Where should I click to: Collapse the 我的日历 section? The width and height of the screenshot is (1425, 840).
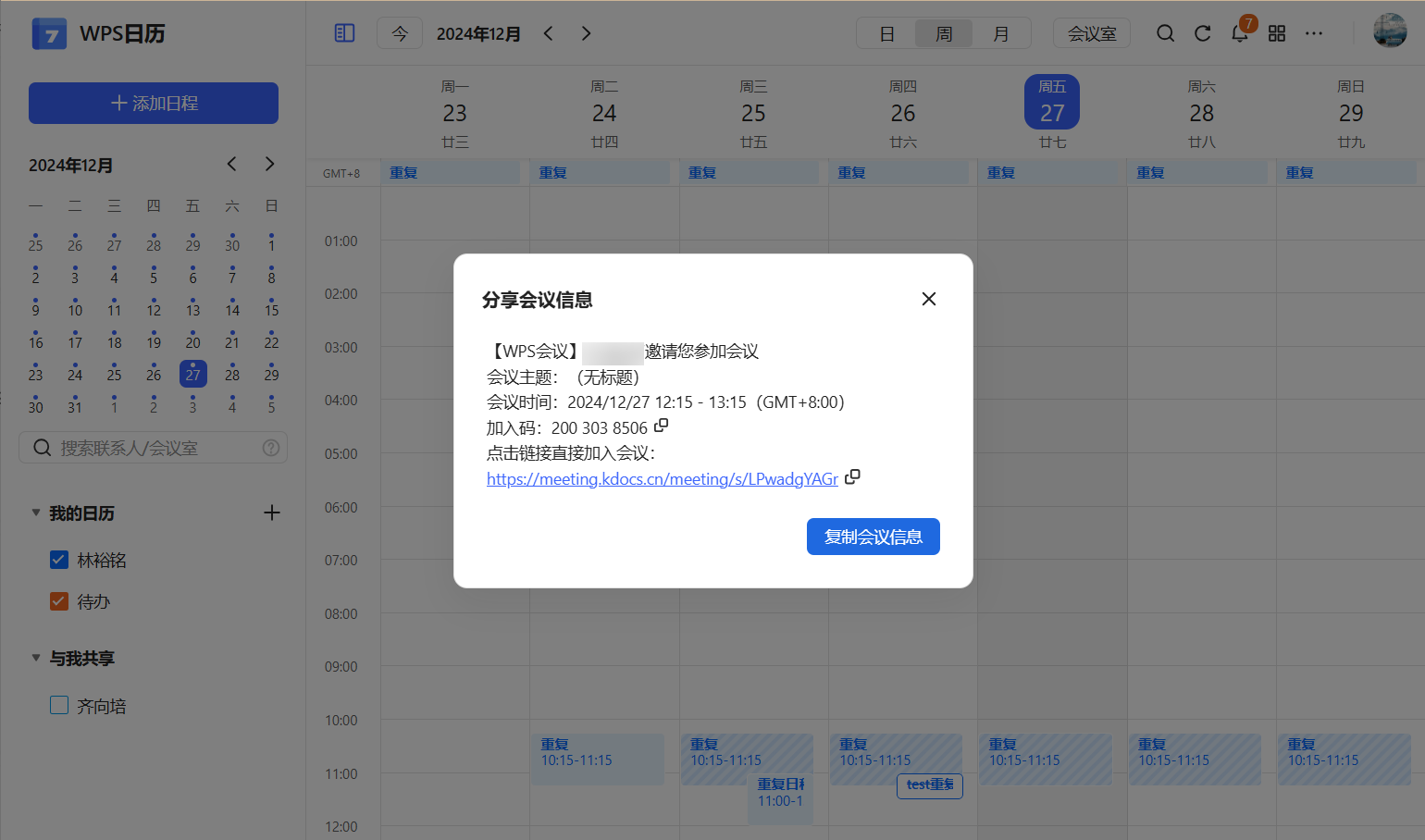(36, 513)
